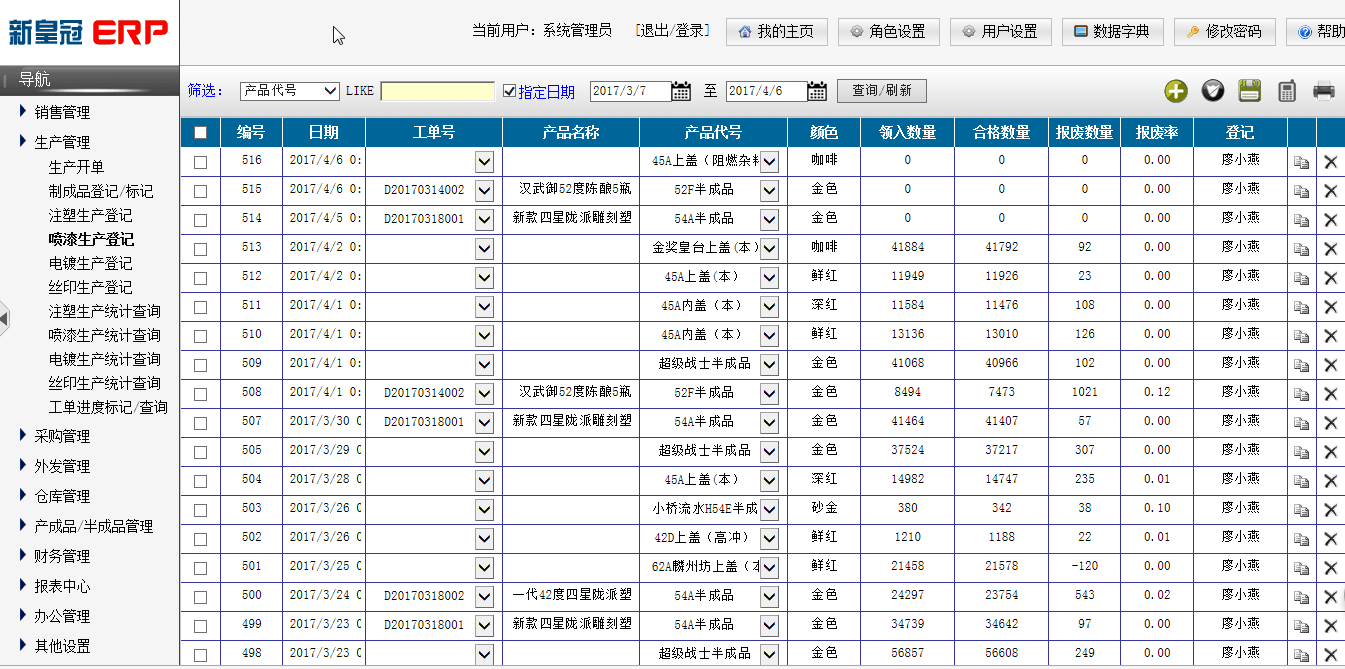Screen dimensions: 1345x669
Task: Click the black shield audit icon
Action: coord(1212,91)
